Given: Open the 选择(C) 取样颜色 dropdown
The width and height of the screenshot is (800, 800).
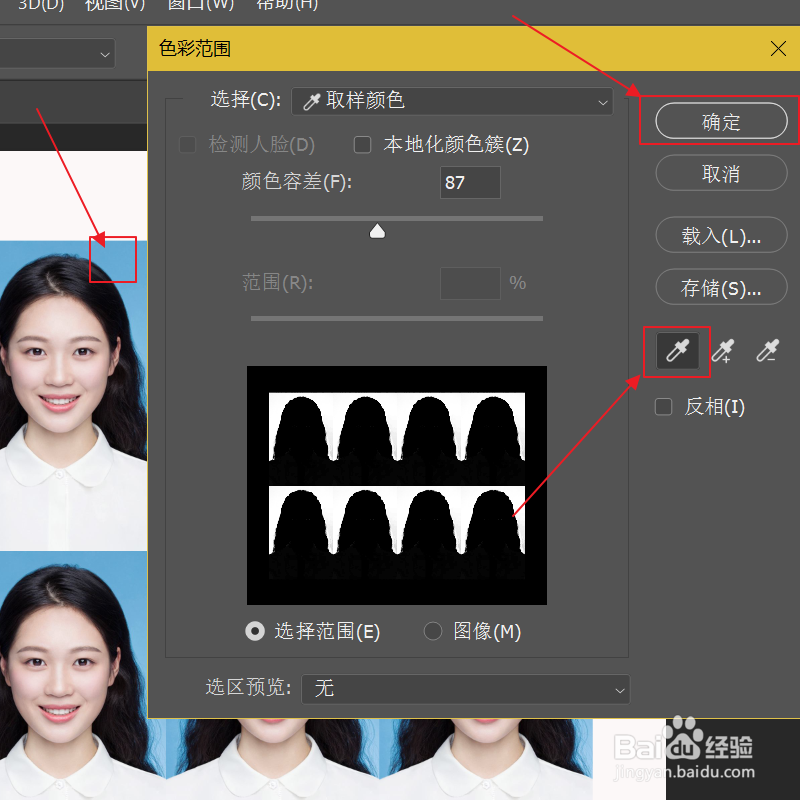Looking at the screenshot, I should [452, 101].
